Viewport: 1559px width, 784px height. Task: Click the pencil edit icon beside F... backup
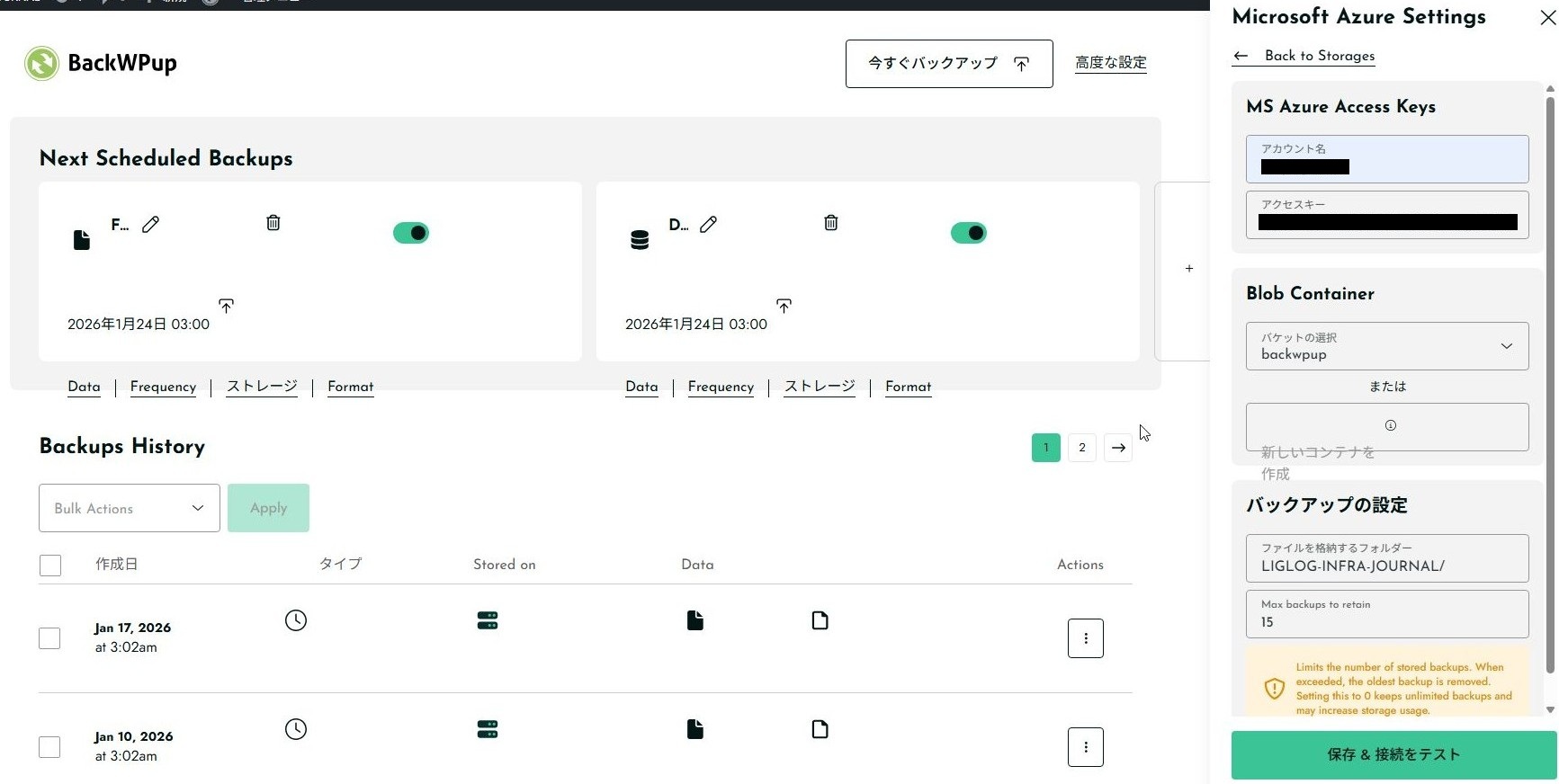coord(151,224)
